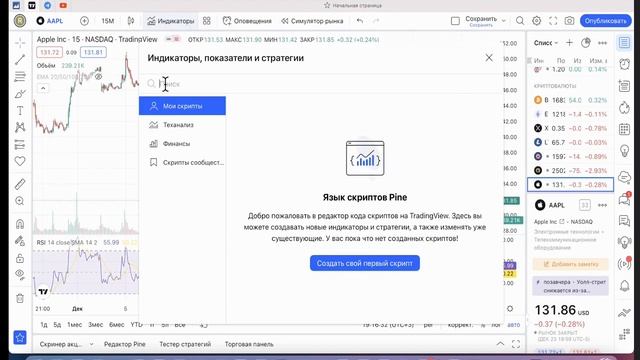
Task: Open the Торговая панель tab
Action: (249, 344)
